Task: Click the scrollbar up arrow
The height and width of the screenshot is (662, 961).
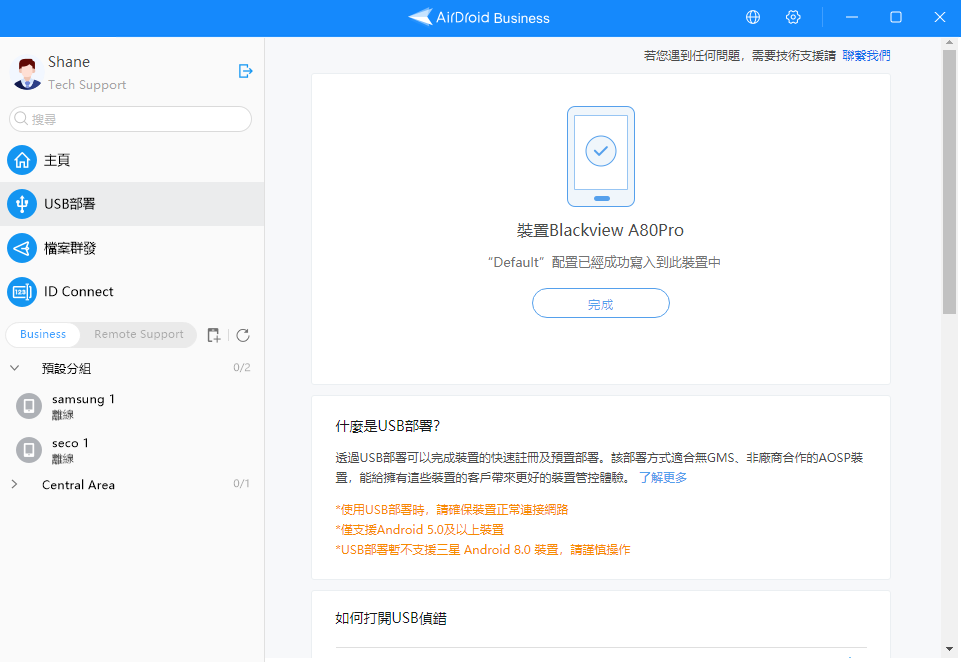Action: [x=949, y=43]
